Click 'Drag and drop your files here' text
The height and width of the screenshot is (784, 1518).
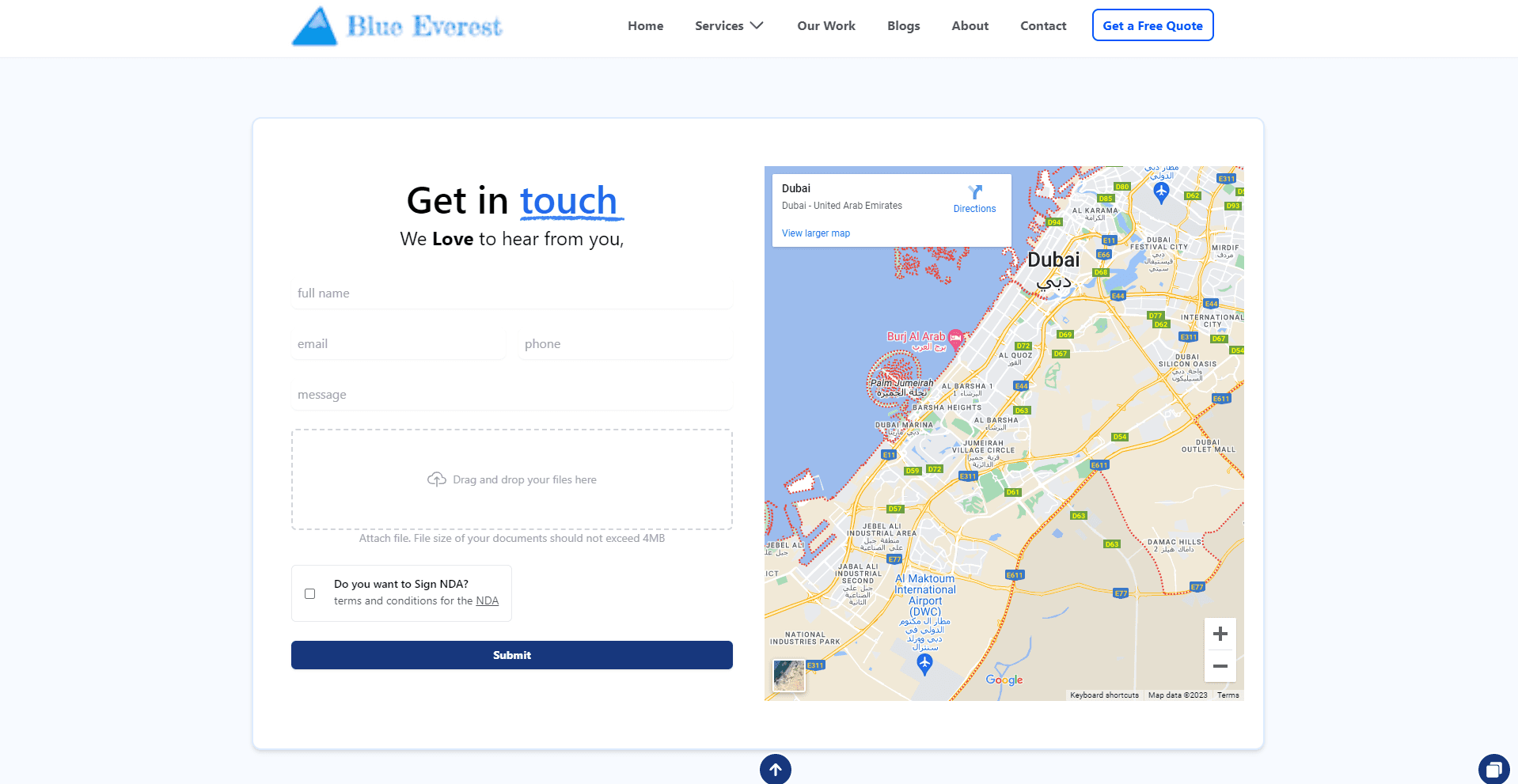click(525, 479)
